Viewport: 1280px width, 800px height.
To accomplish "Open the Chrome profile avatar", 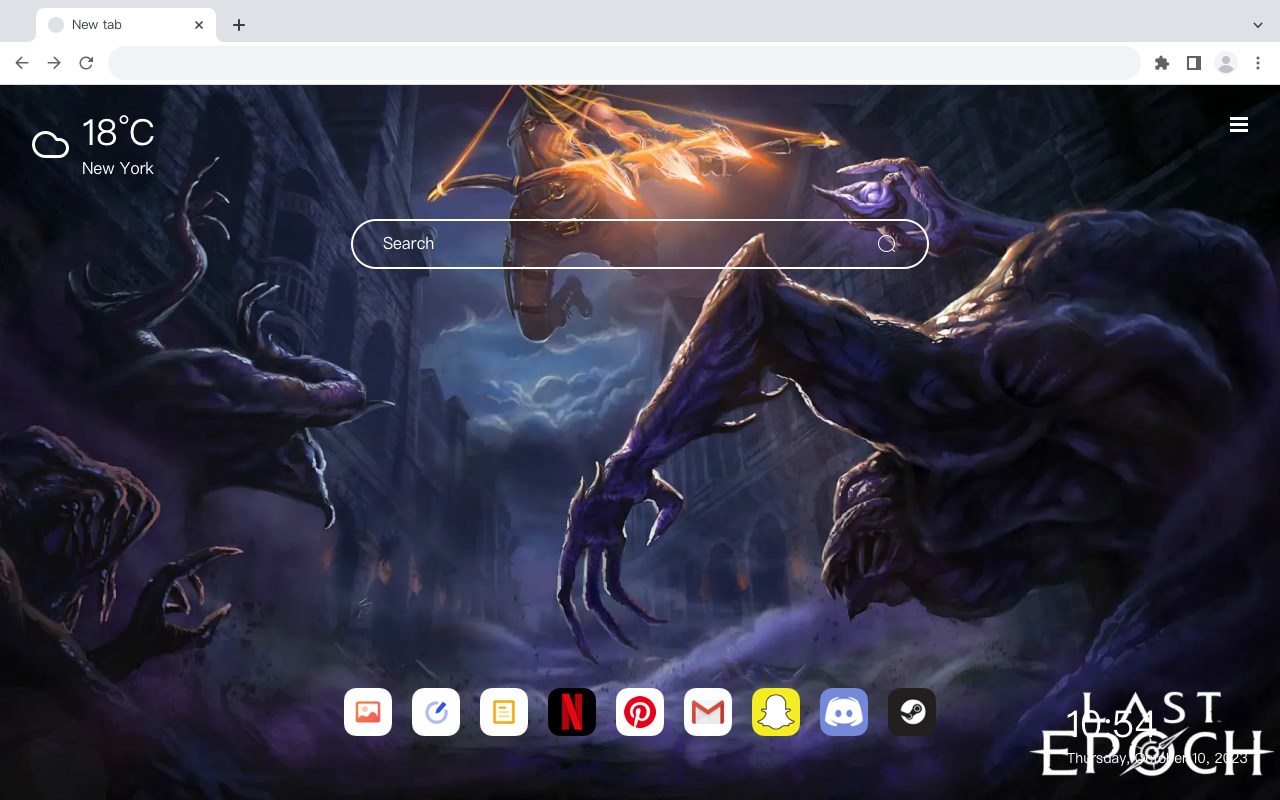I will (1226, 63).
